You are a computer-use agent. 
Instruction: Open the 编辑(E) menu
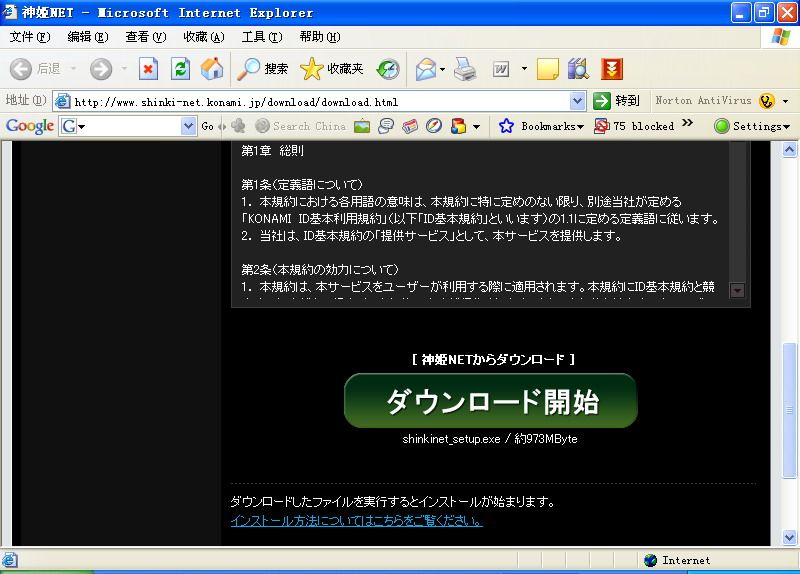tap(88, 37)
